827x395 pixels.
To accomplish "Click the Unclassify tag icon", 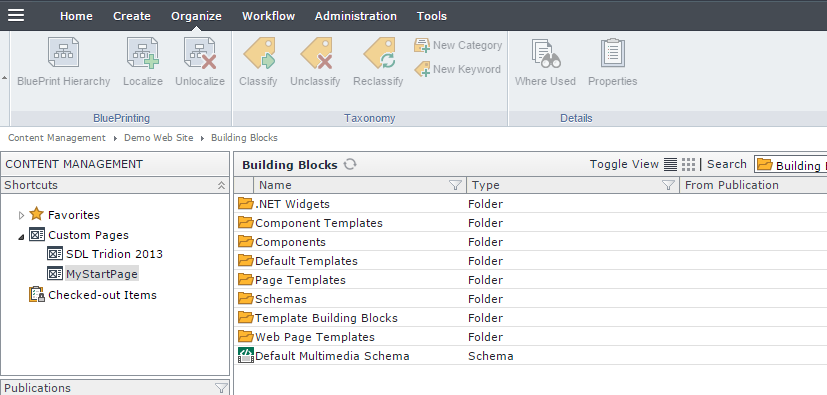I will [315, 52].
